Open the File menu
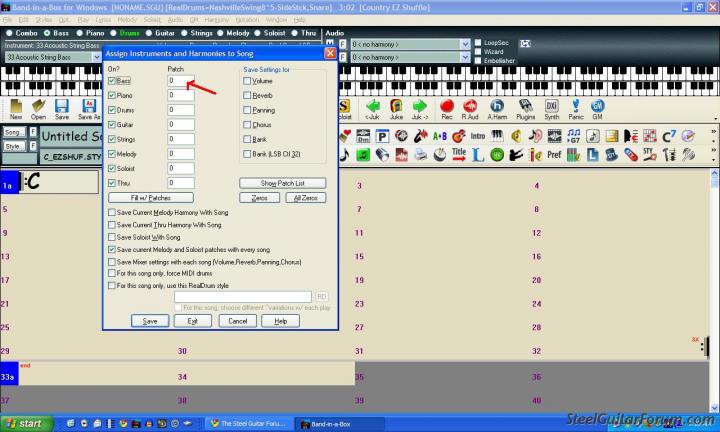This screenshot has width=720, height=432. coord(7,20)
